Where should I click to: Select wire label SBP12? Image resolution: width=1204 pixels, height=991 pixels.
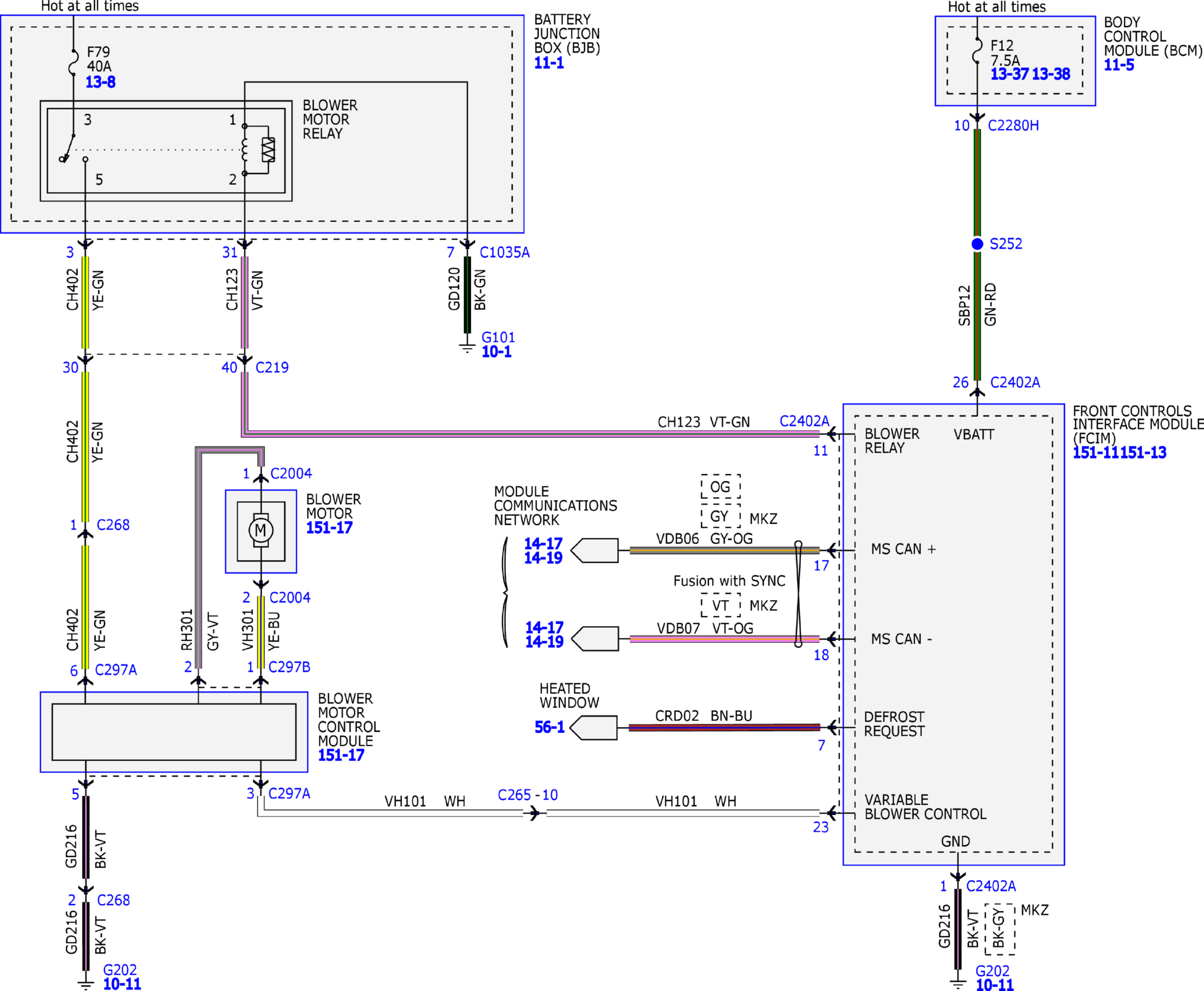964,306
